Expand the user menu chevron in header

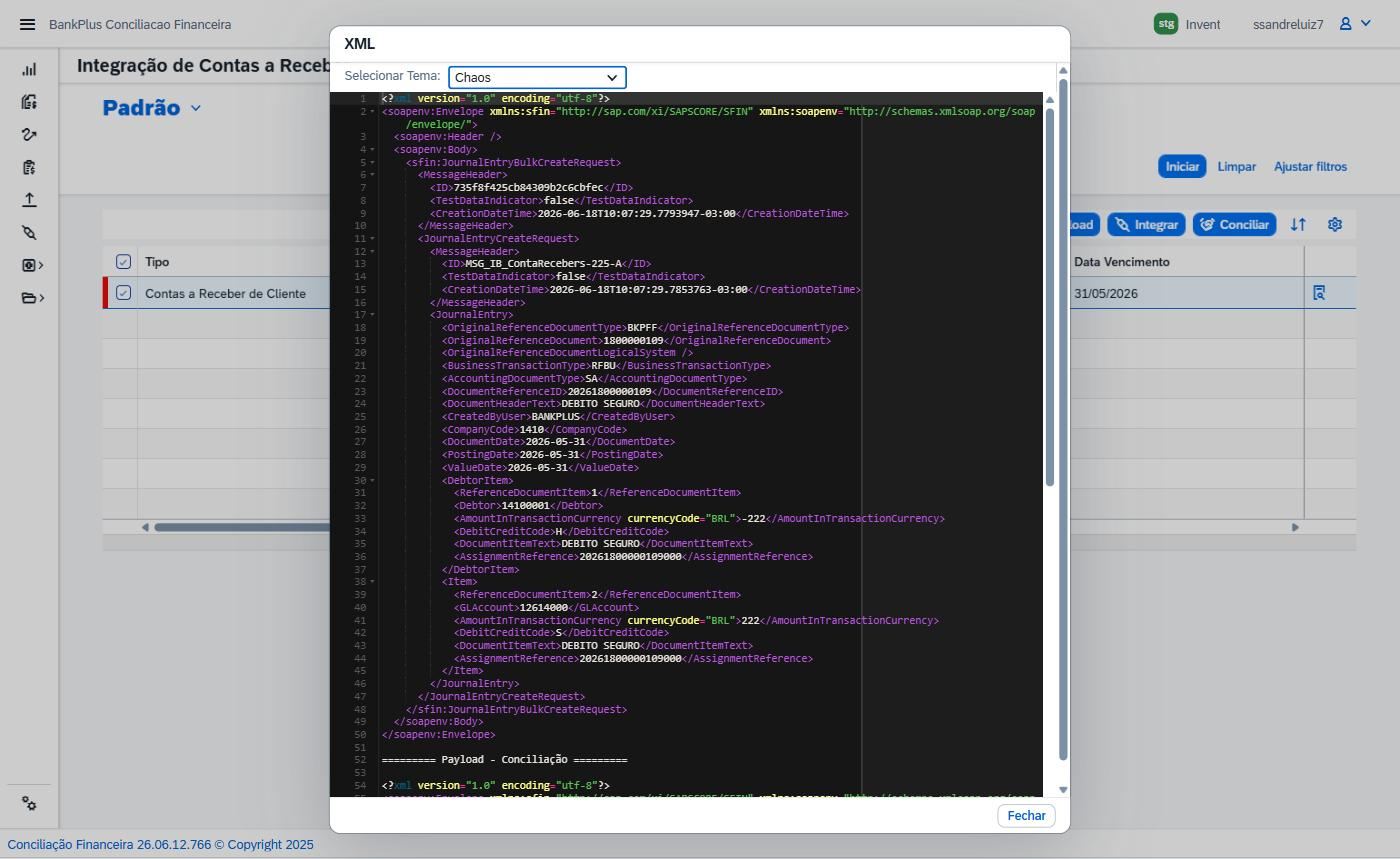(1366, 24)
